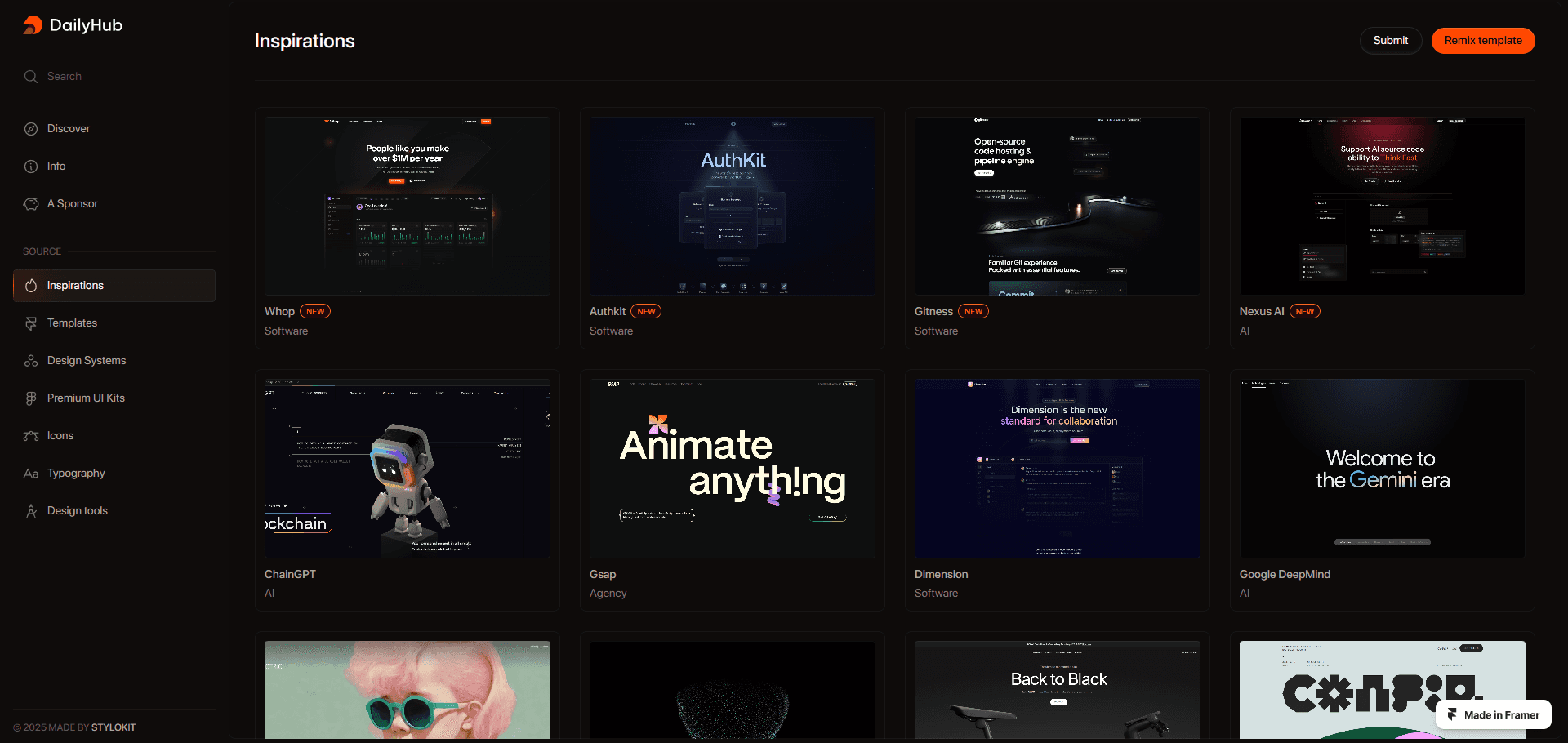The image size is (1568, 743).
Task: Click the Templates icon in sidebar
Action: point(31,323)
